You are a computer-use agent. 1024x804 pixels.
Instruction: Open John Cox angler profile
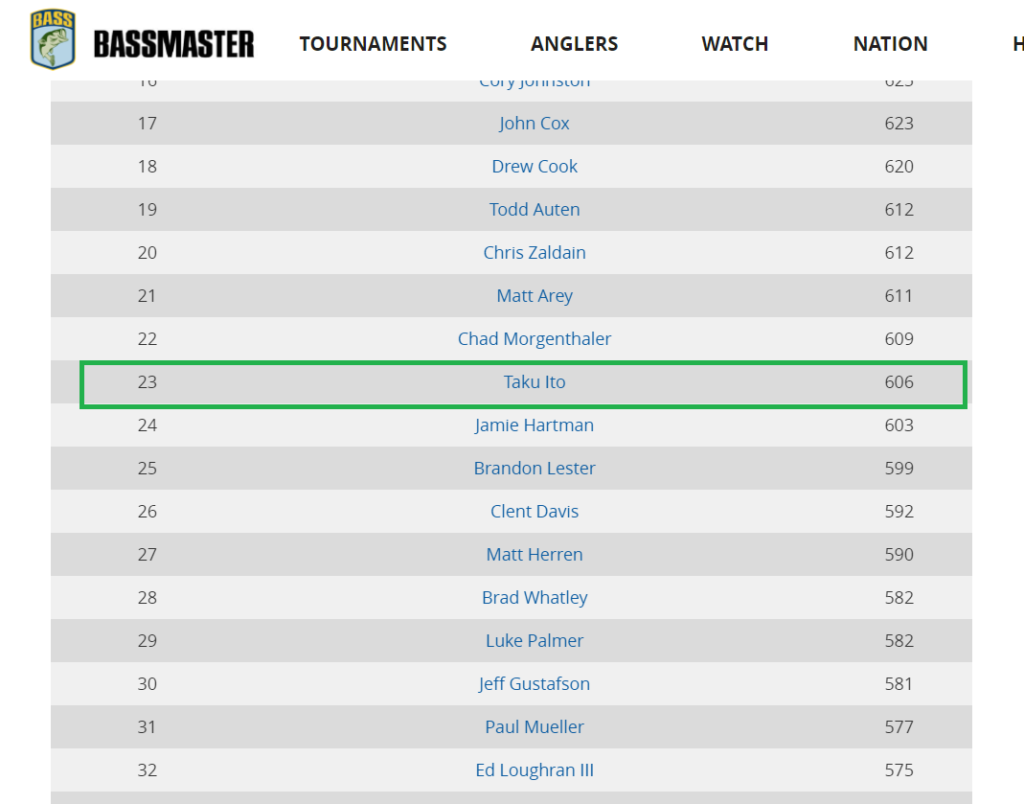[534, 123]
